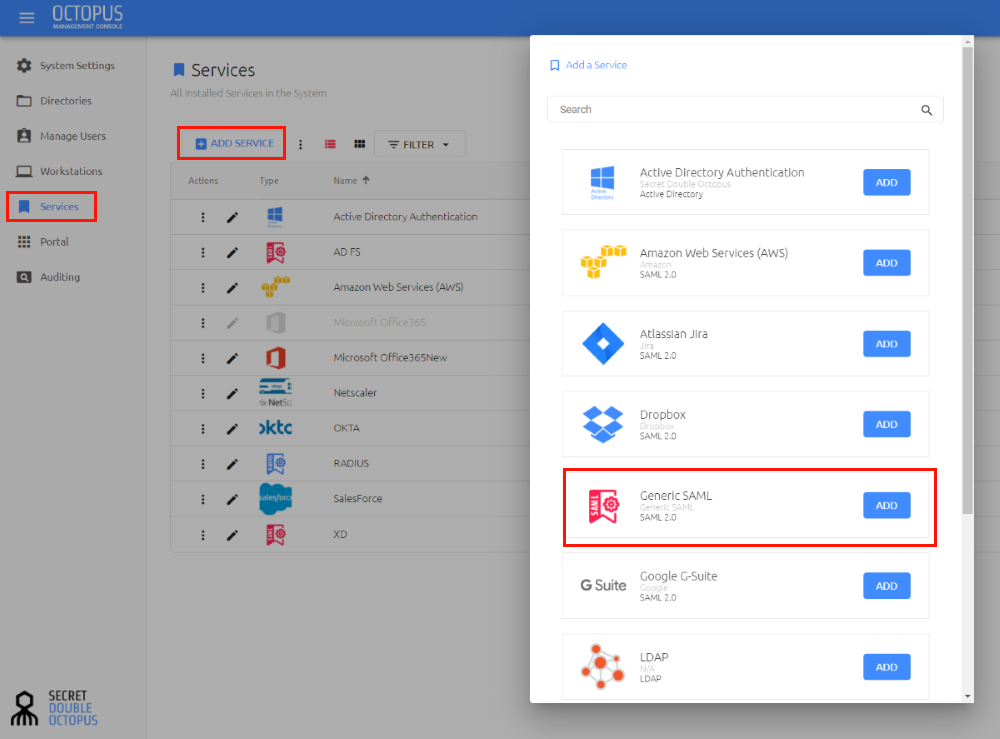
Task: Edit the OKTA service
Action: pos(233,429)
